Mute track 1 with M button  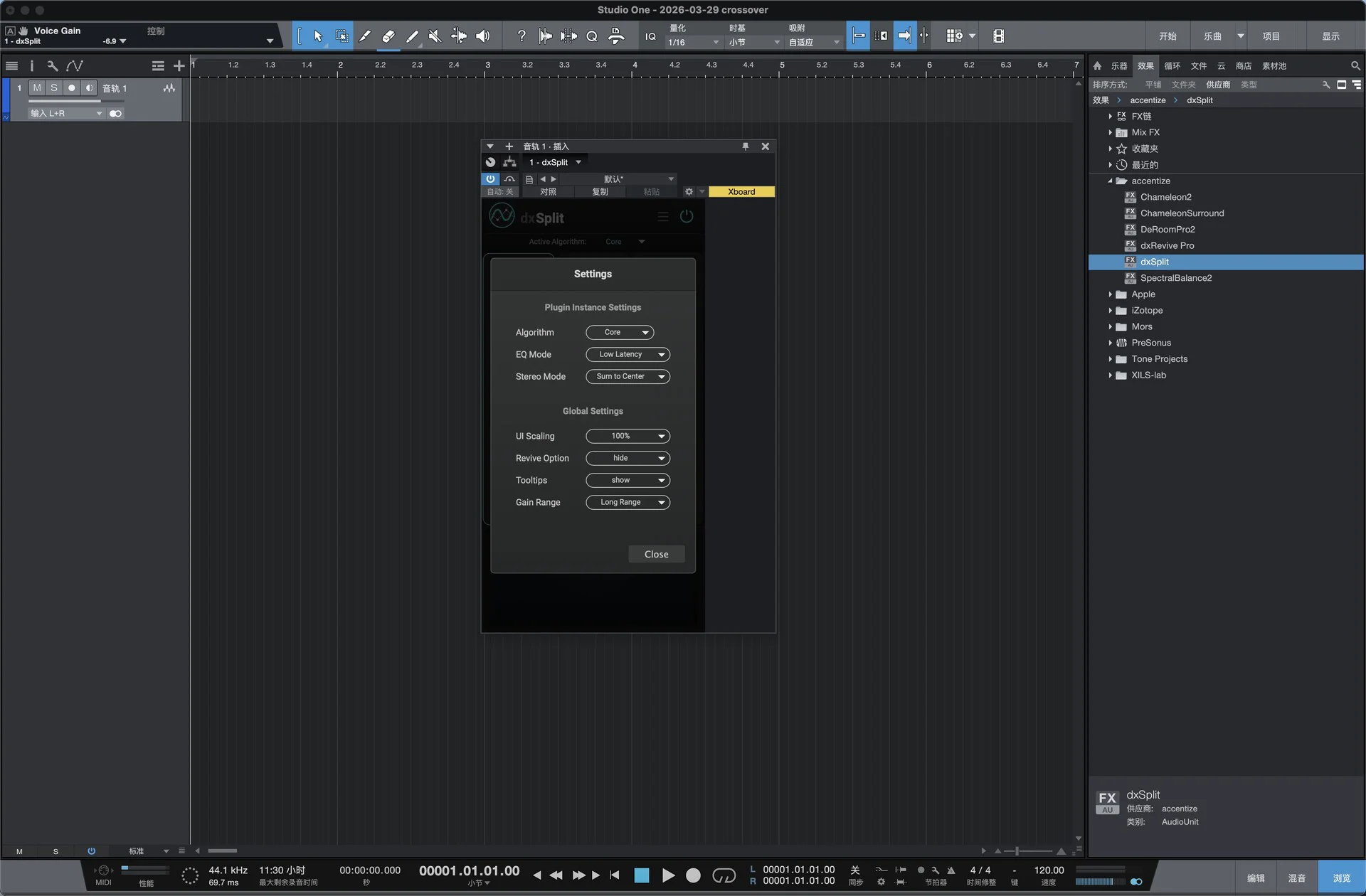pyautogui.click(x=37, y=87)
